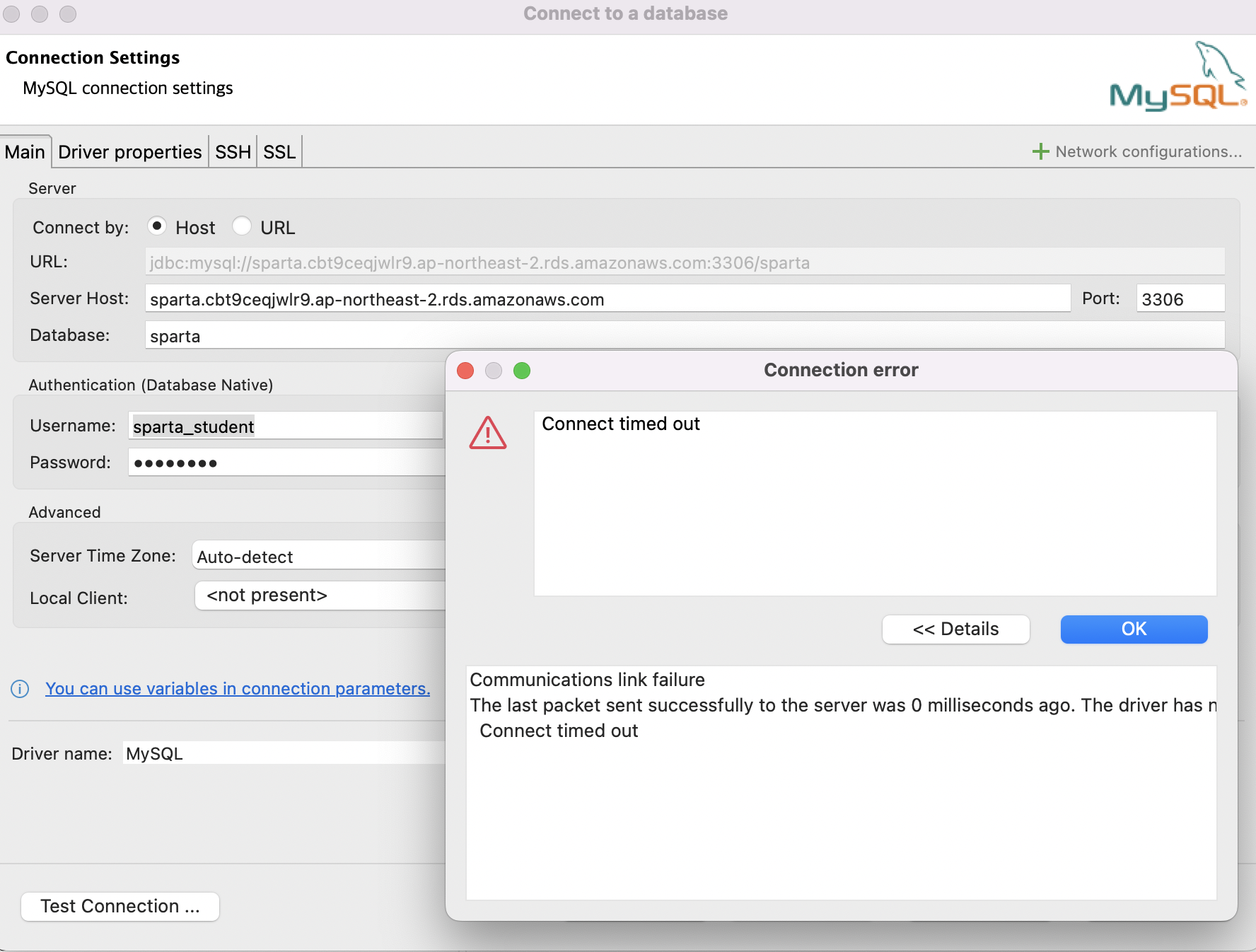Click green zoom button on Connection error dialog
This screenshot has height=952, width=1256.
coord(522,371)
